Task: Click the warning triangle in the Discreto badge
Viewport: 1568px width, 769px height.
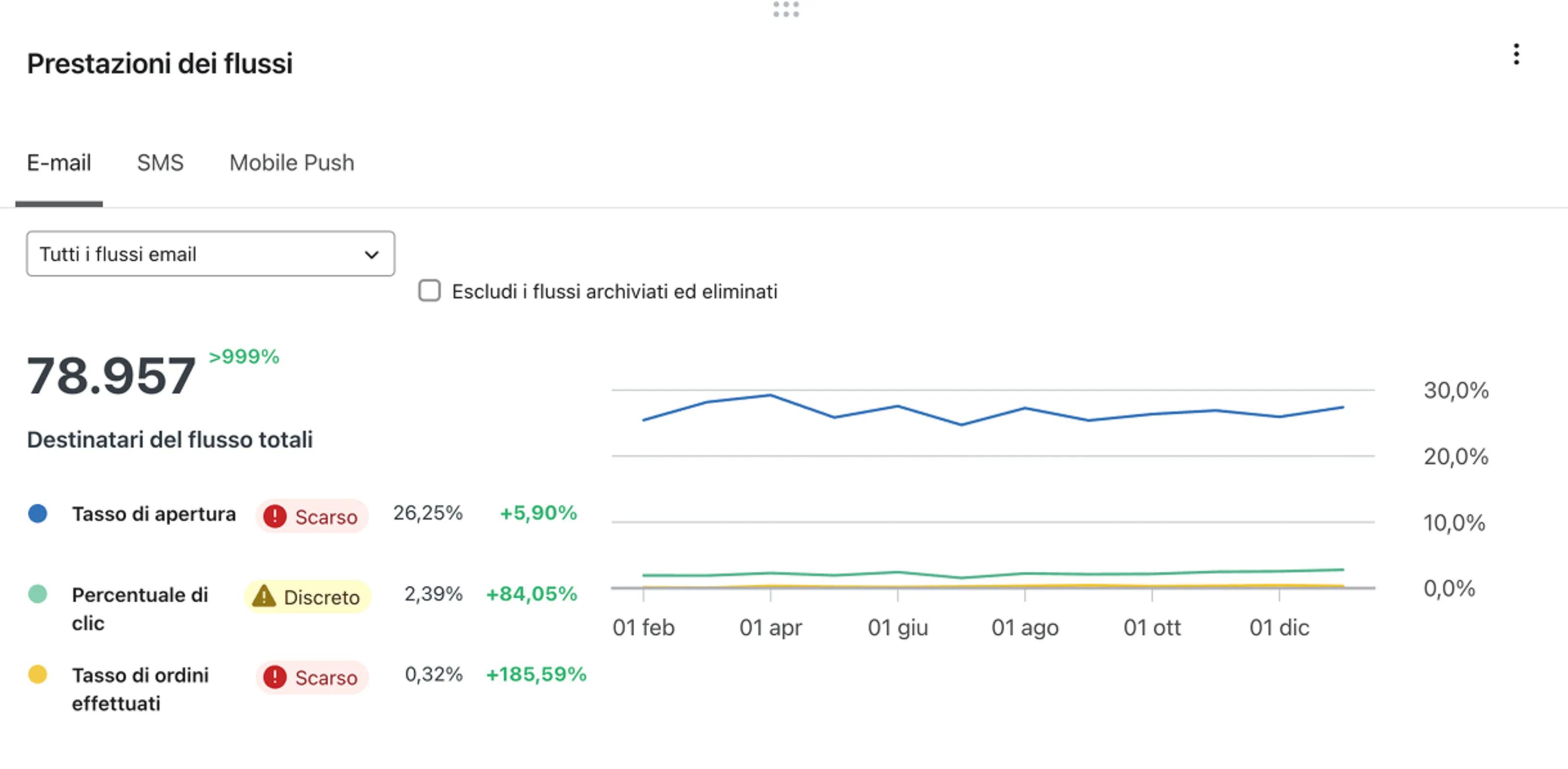Action: tap(264, 596)
